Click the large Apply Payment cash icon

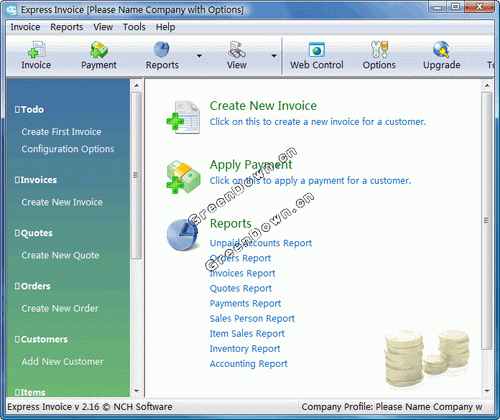coord(183,177)
